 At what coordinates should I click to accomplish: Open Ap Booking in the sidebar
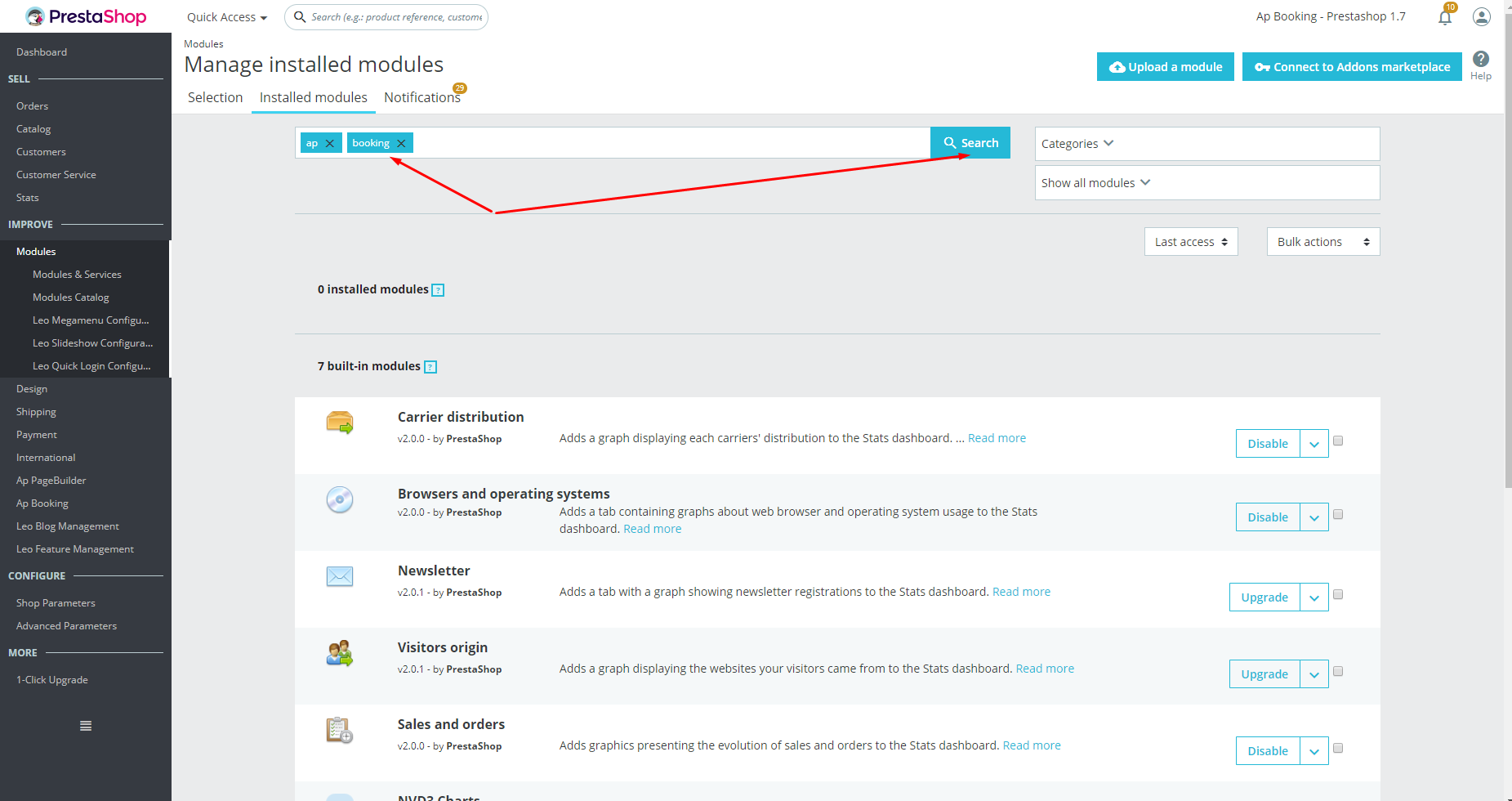click(42, 503)
